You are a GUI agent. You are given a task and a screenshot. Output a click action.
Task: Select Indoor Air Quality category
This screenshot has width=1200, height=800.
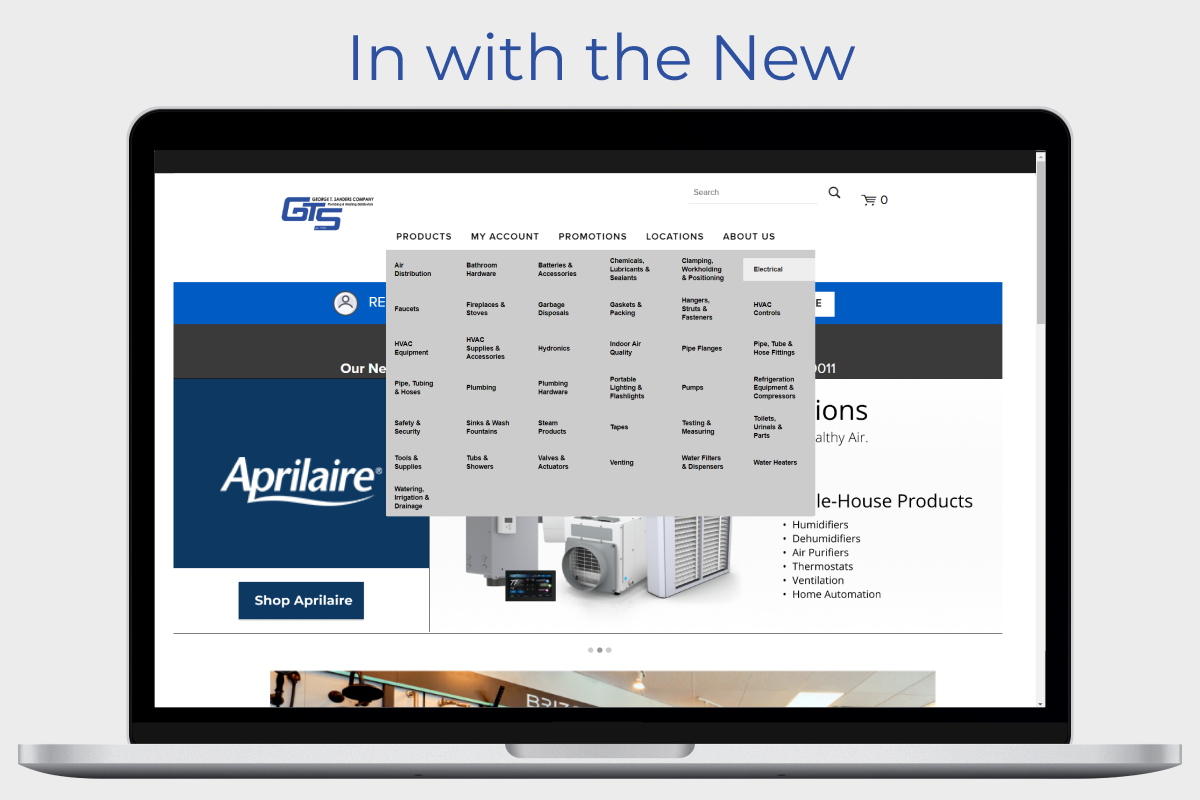click(626, 348)
